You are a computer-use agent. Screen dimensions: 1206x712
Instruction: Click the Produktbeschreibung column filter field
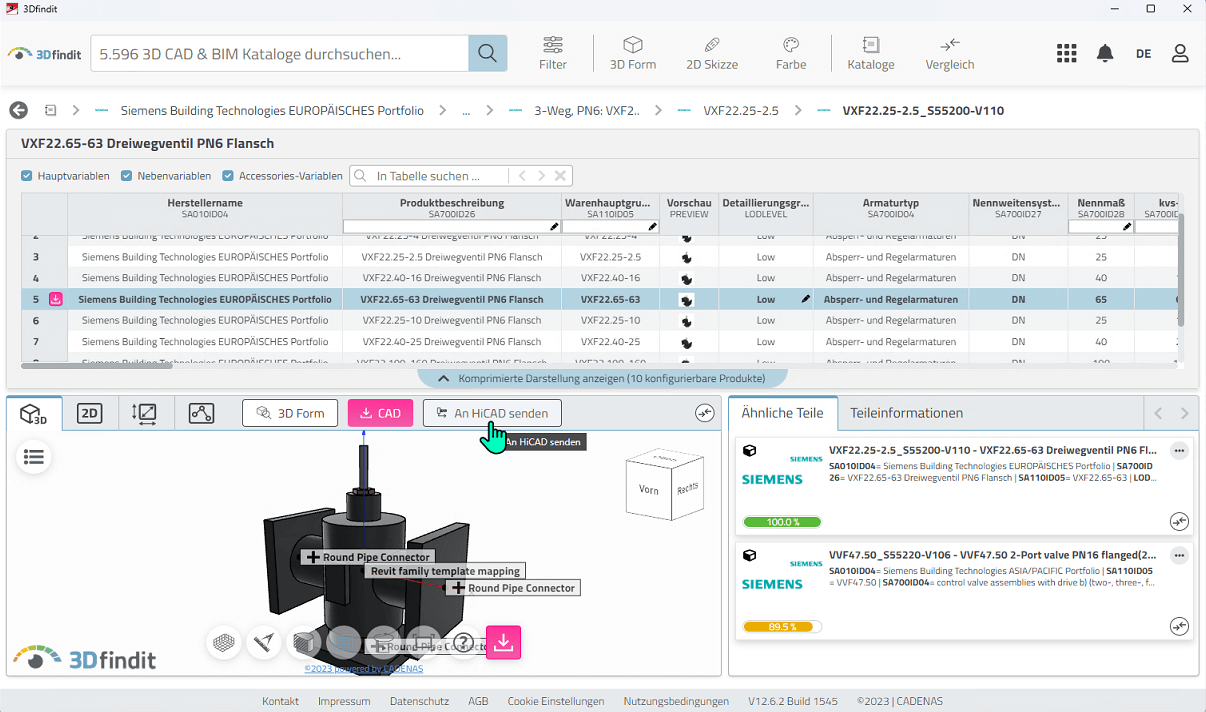[x=451, y=227]
